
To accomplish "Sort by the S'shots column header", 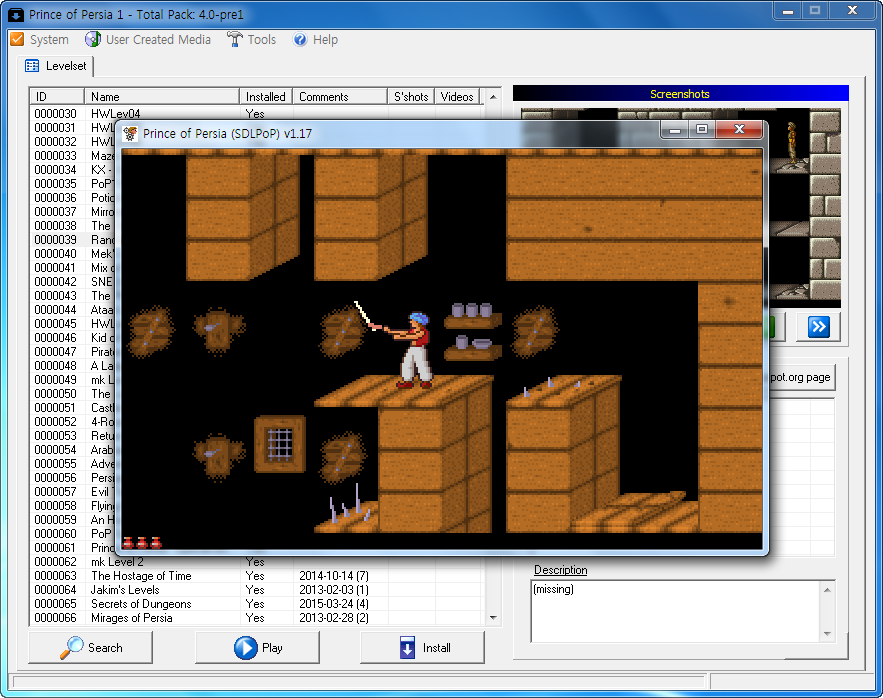I will coord(411,96).
